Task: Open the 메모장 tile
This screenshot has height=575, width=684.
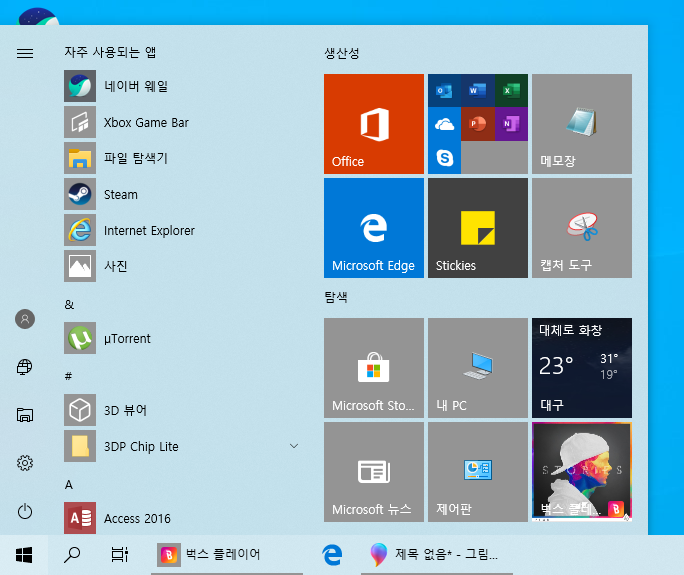Action: pos(582,124)
